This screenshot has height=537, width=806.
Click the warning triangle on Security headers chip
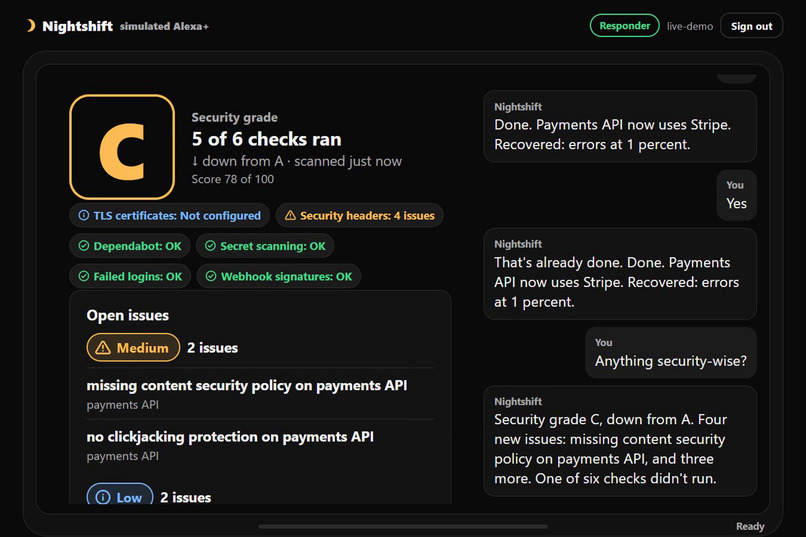290,215
